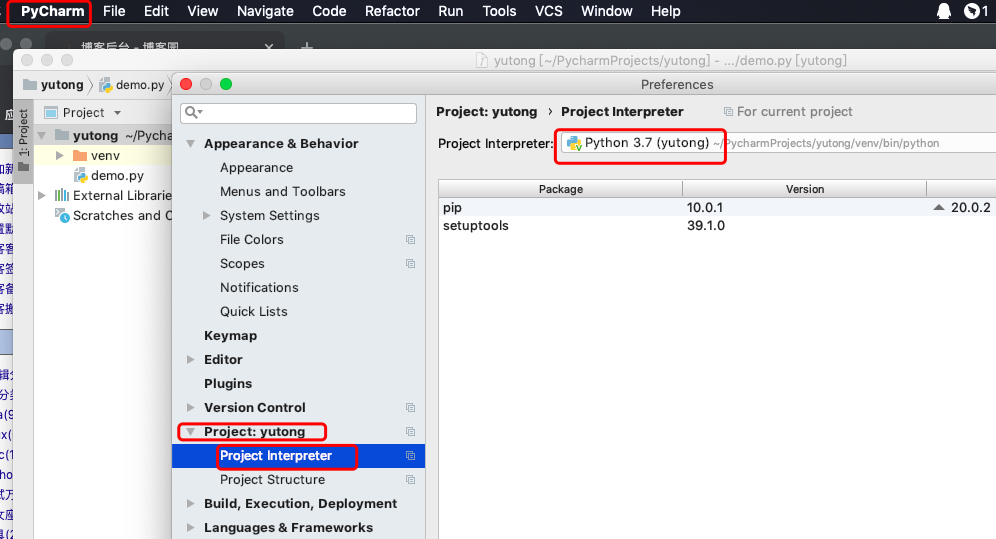Viewport: 996px width, 539px height.
Task: Open Menus and Toolbars settings
Action: click(x=283, y=192)
